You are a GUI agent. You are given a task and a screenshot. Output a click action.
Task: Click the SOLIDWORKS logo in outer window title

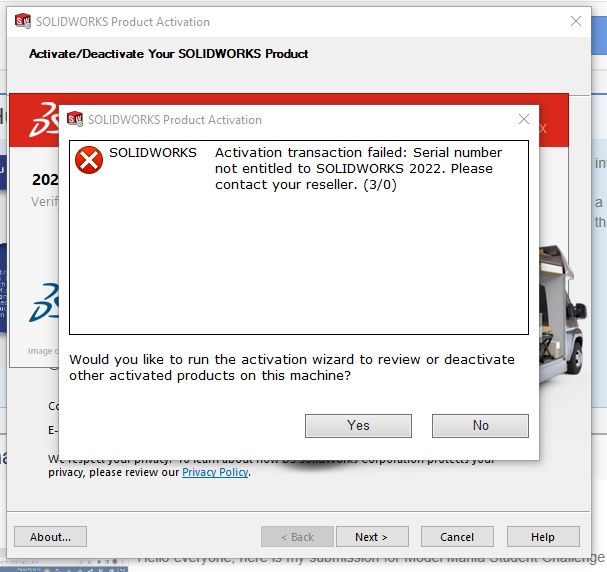(23, 21)
